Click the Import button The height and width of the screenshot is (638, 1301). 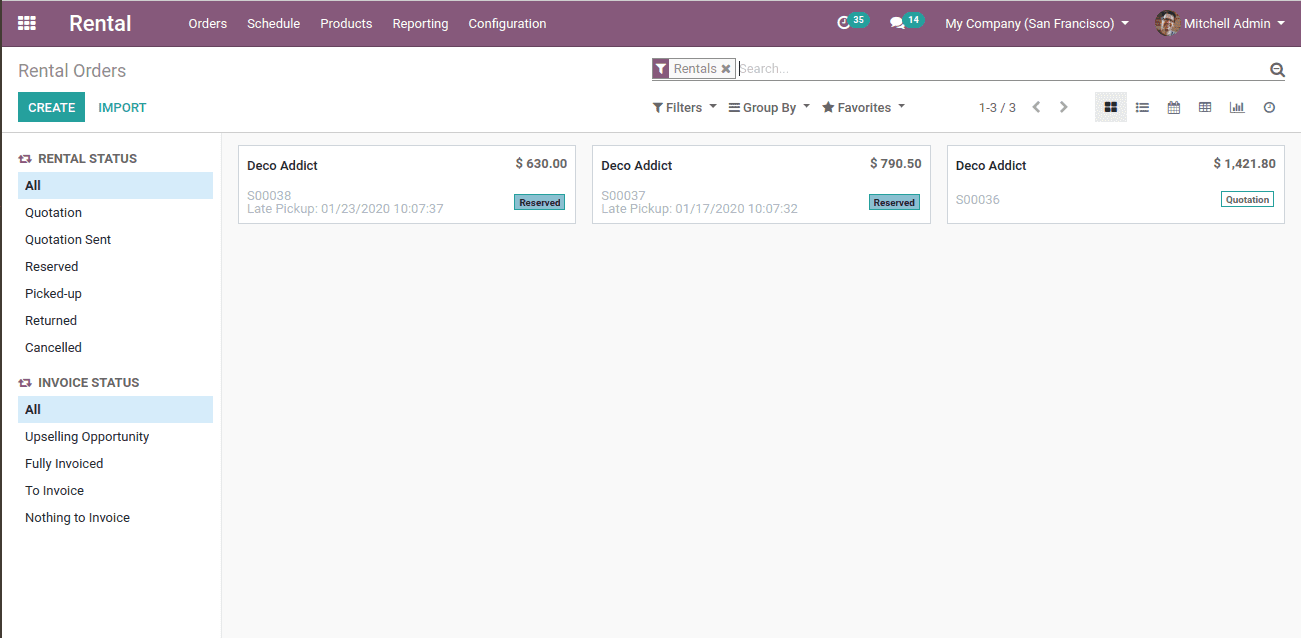[122, 107]
